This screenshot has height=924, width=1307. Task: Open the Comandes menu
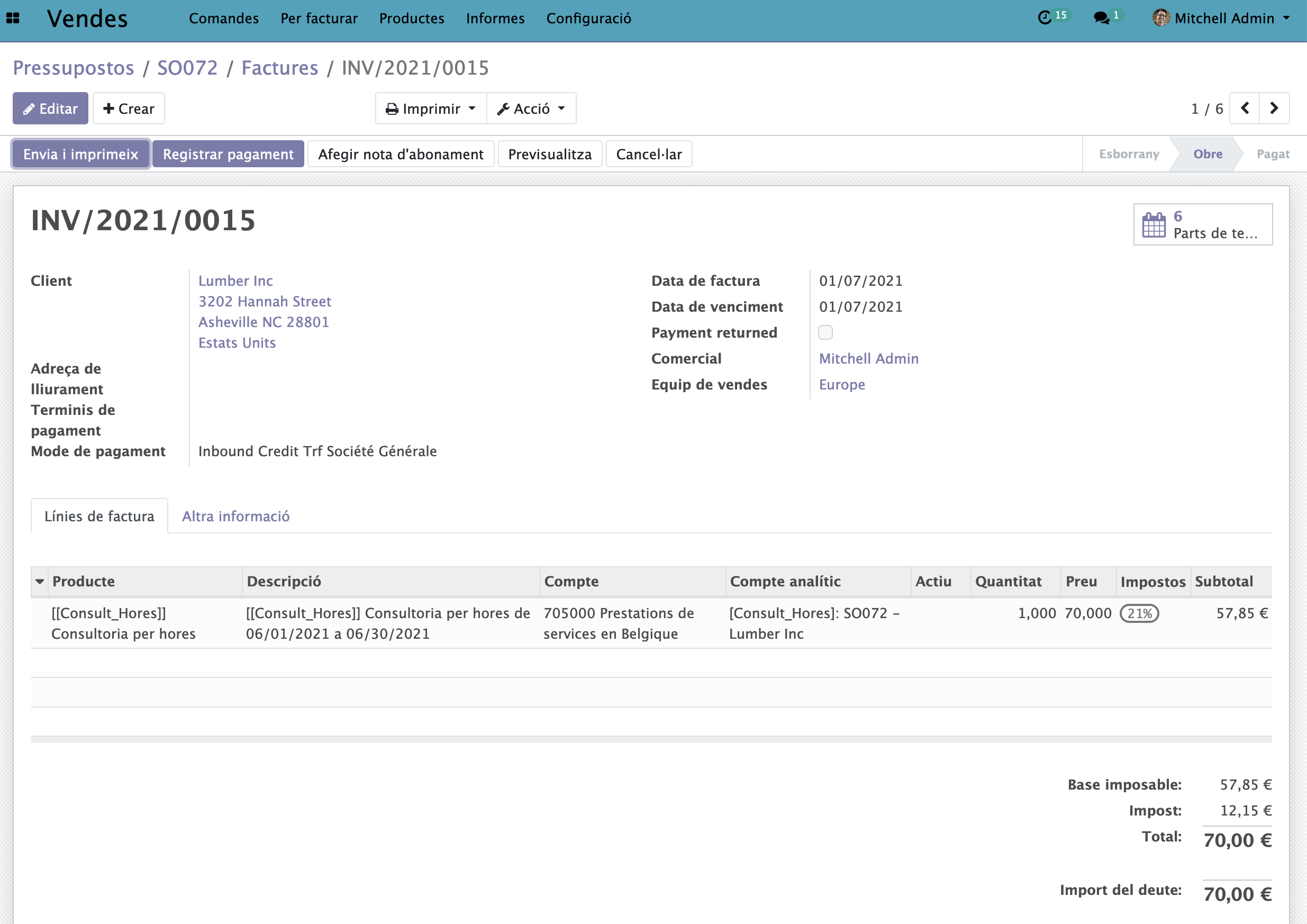(224, 18)
